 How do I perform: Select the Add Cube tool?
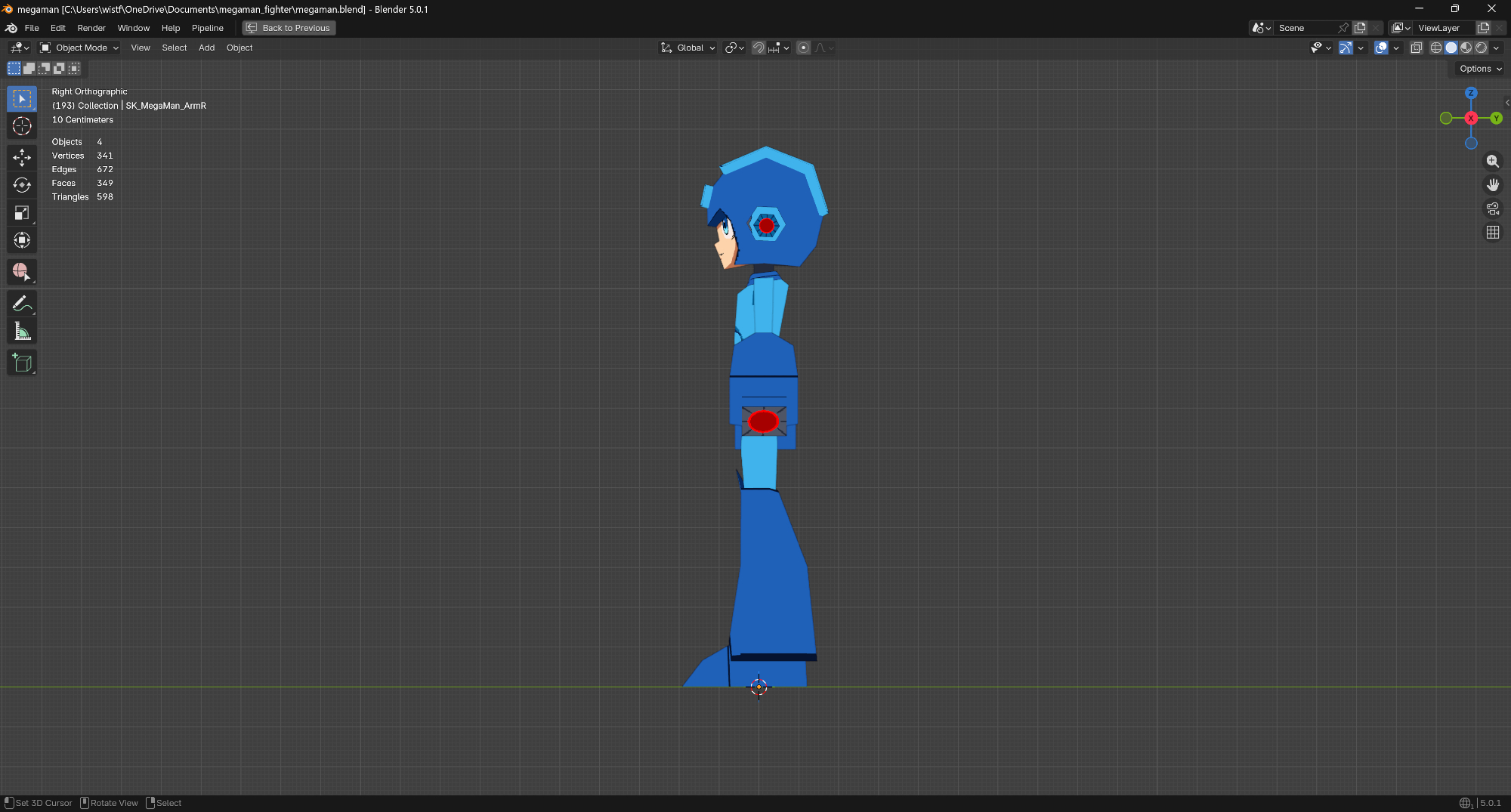point(22,363)
